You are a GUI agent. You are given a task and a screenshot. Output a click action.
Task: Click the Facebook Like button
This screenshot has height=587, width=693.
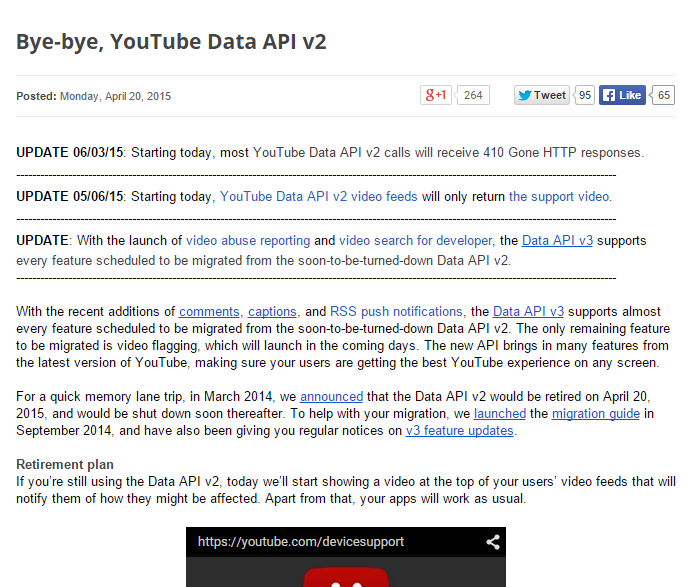click(622, 96)
